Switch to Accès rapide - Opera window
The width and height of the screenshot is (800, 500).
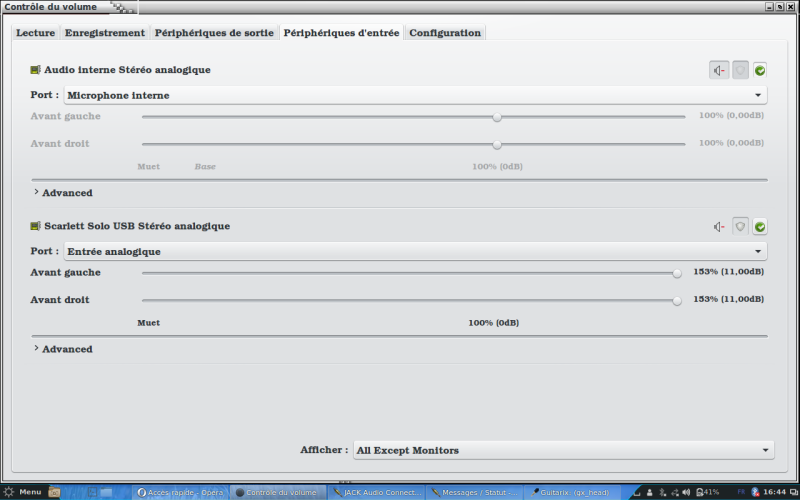pyautogui.click(x=181, y=492)
